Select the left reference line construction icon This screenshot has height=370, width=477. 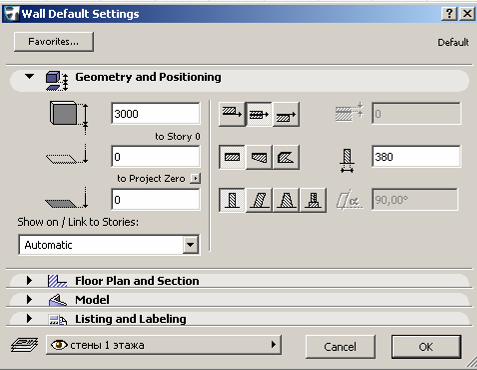point(232,114)
